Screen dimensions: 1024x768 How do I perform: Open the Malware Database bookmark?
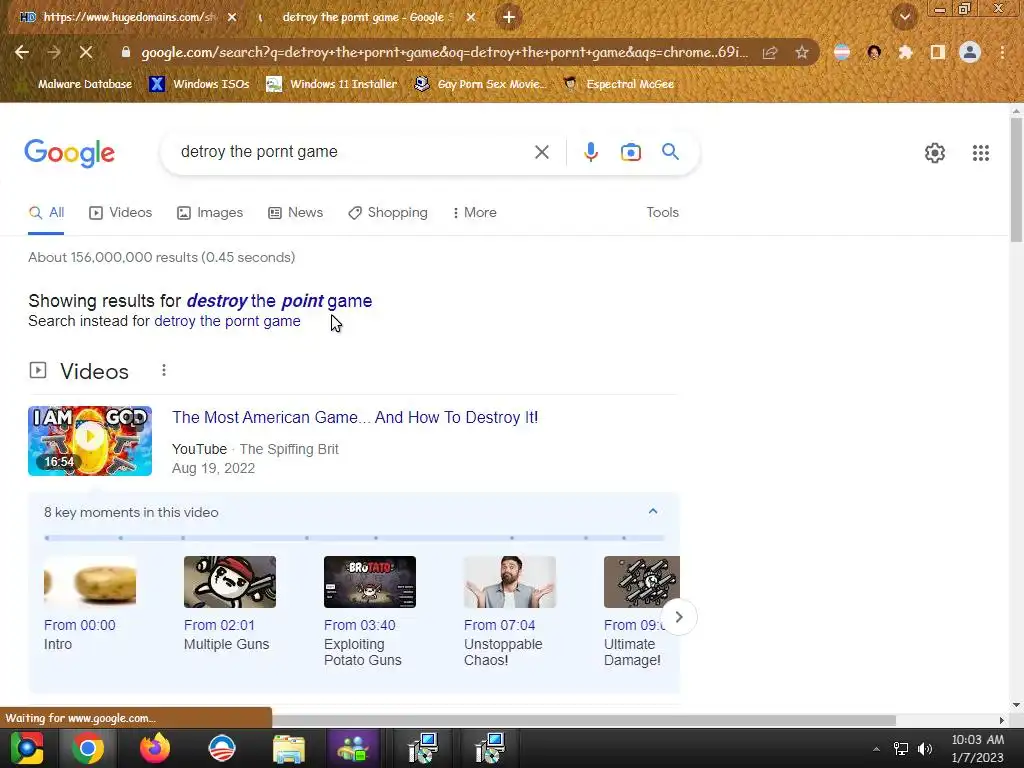(x=84, y=84)
